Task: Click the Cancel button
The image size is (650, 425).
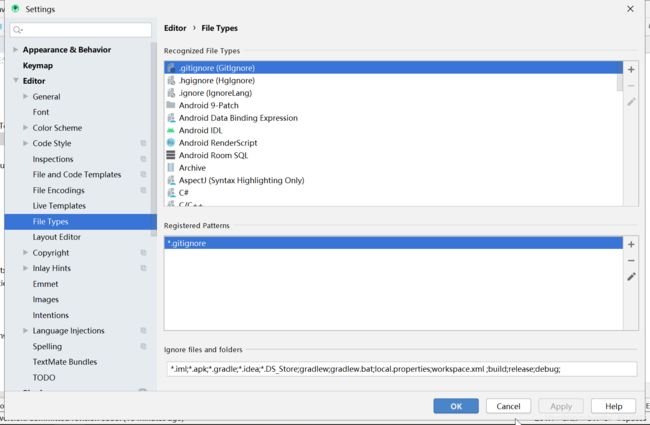Action: pos(508,406)
